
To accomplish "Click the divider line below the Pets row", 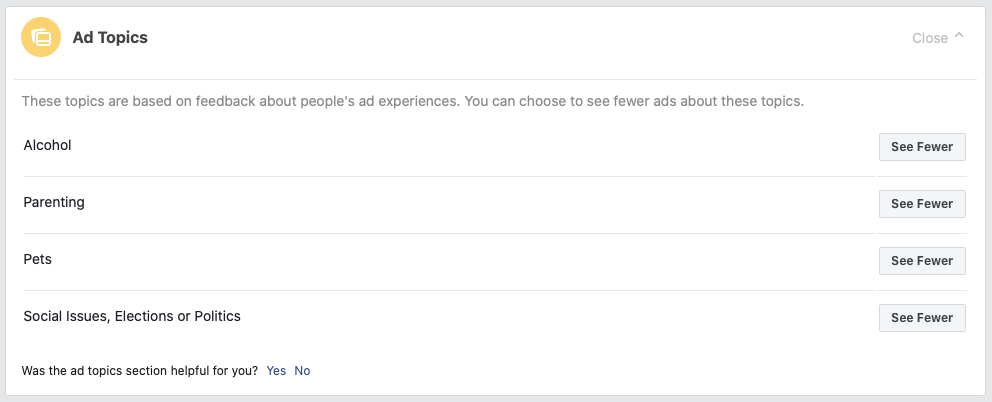I will click(495, 291).
